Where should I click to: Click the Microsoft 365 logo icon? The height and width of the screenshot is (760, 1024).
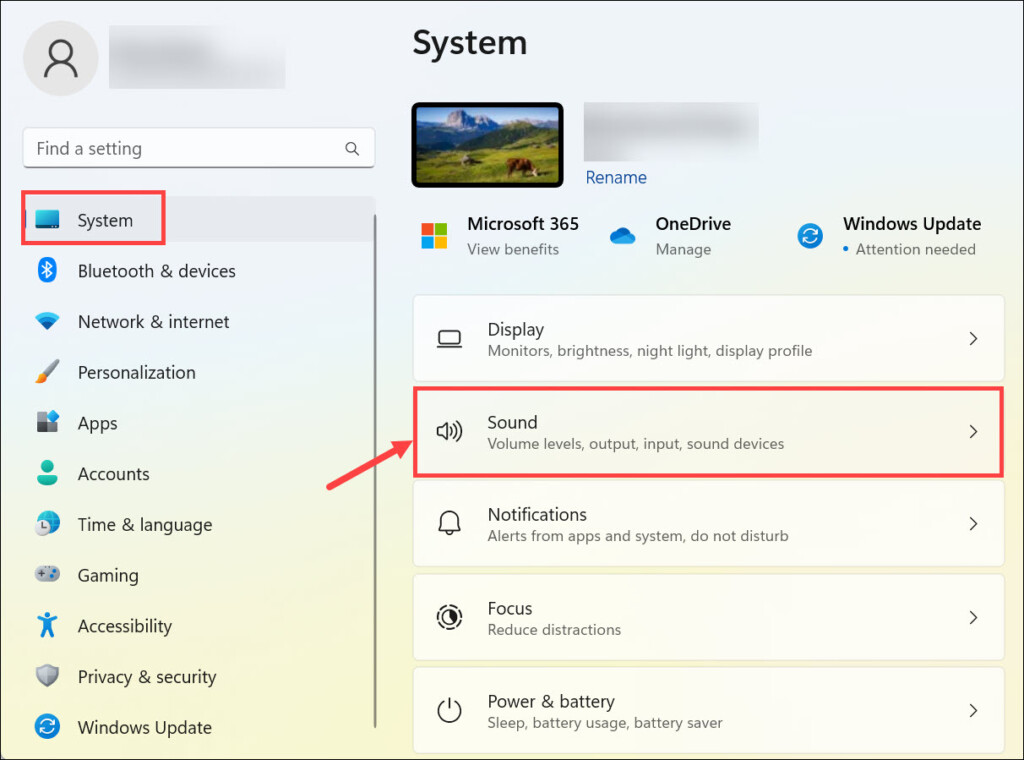pos(435,236)
